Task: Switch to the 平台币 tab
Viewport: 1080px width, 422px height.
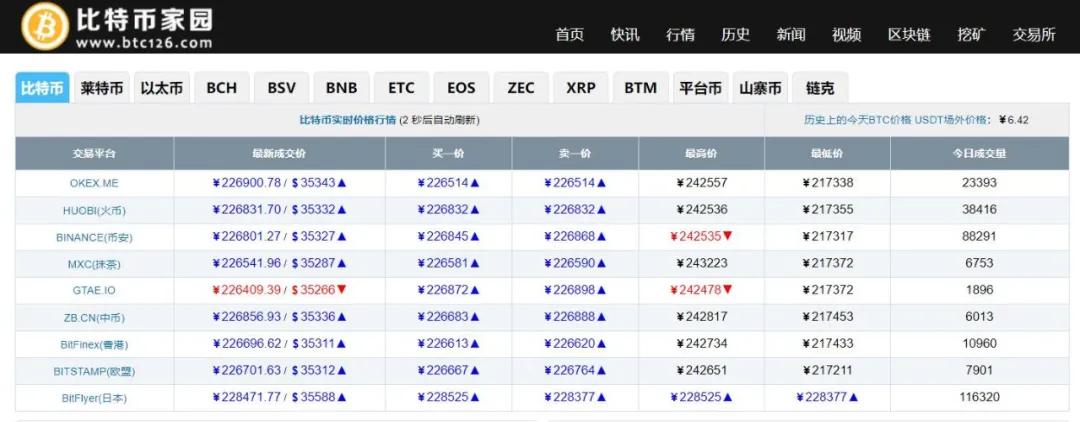Action: tap(701, 88)
